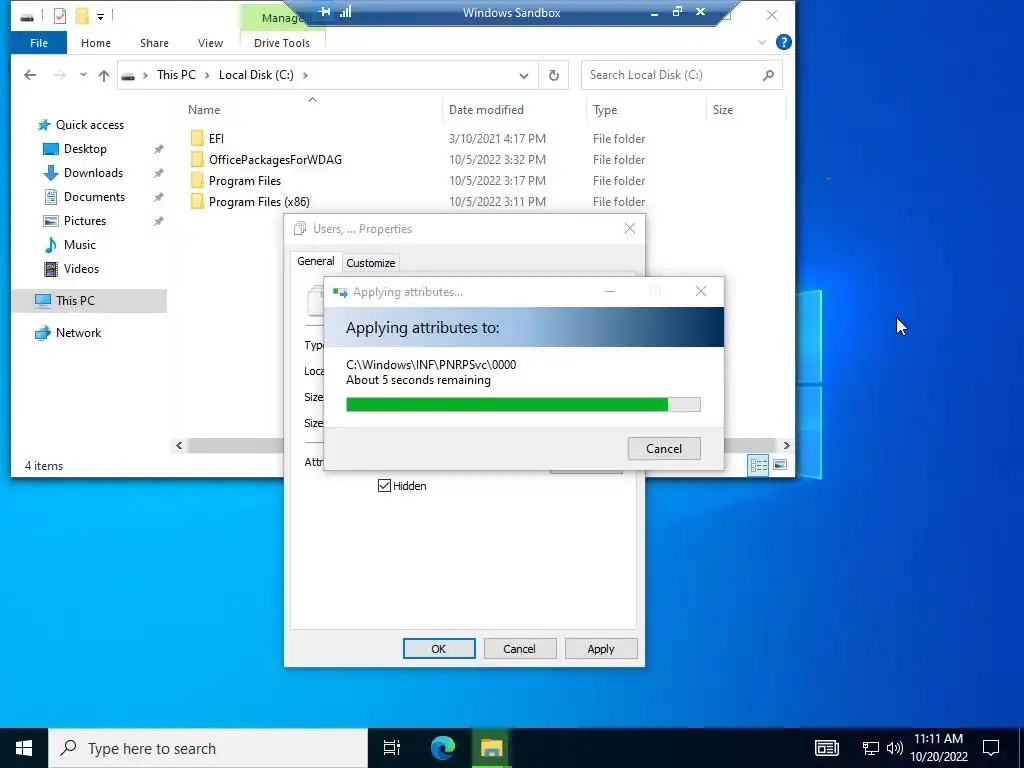Select the Program Files (x86) folder
Image resolution: width=1024 pixels, height=768 pixels.
(x=259, y=202)
